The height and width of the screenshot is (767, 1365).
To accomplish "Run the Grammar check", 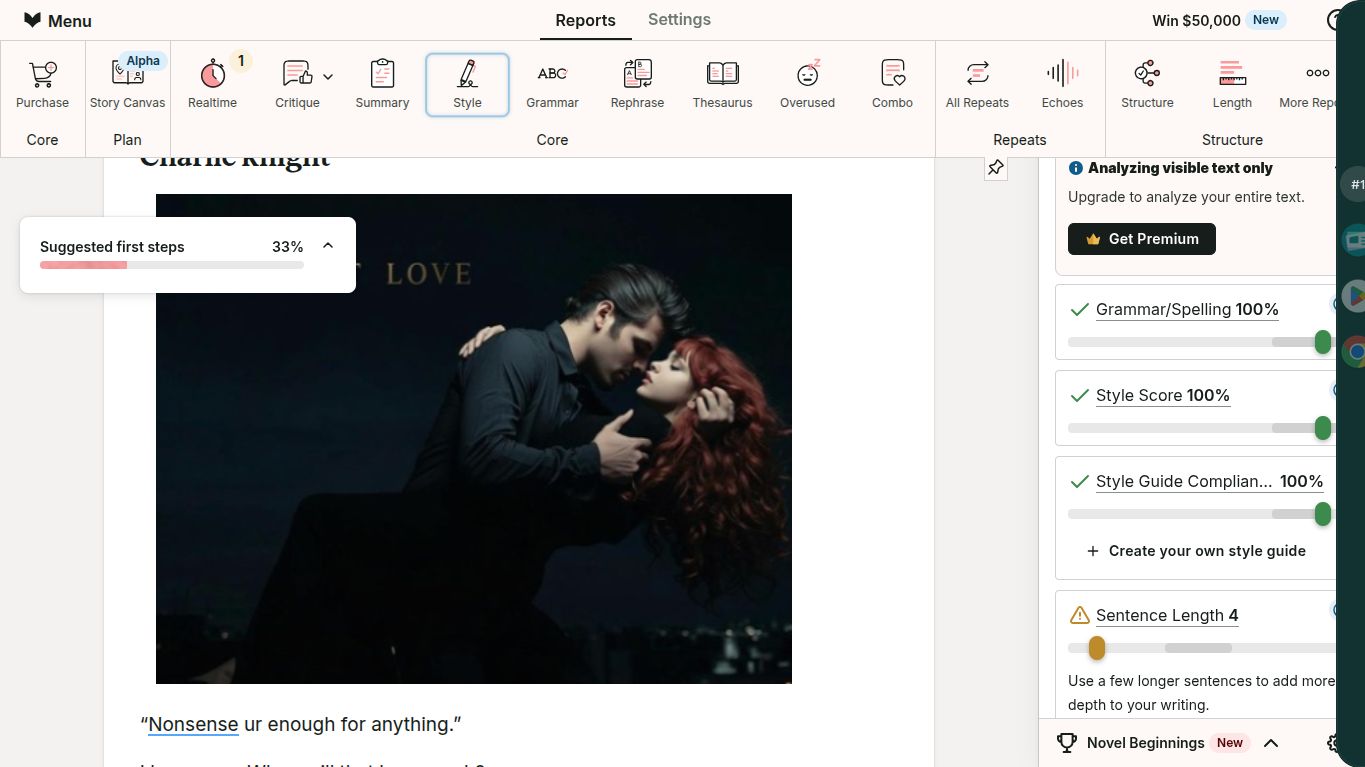I will [x=552, y=84].
